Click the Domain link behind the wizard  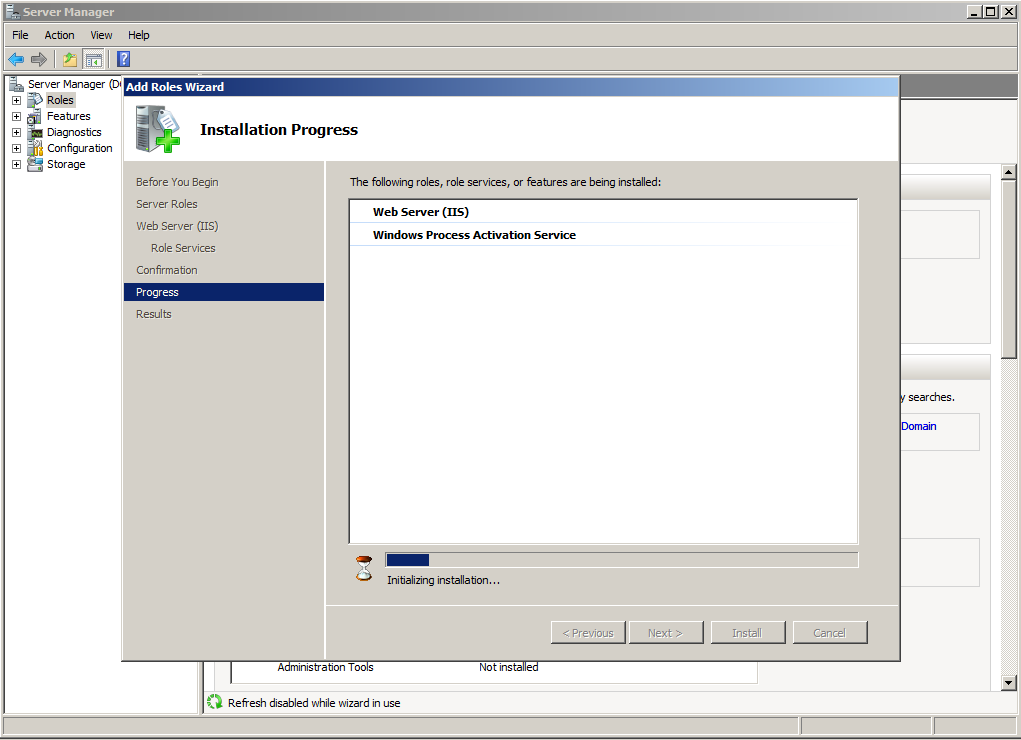[x=919, y=426]
